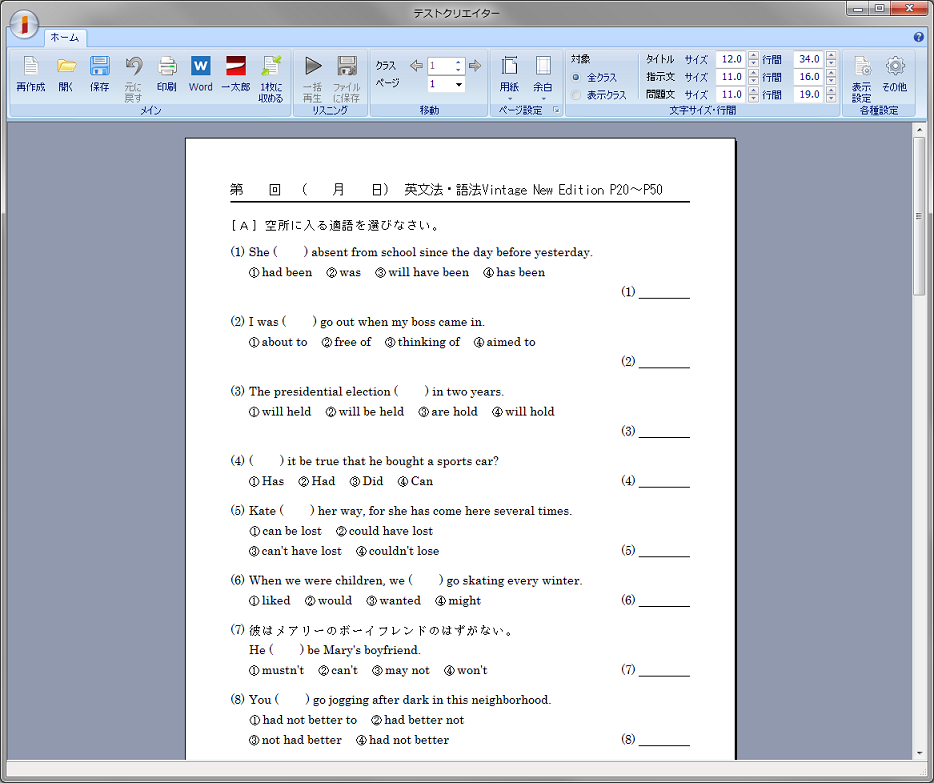Select the 表示クラス radio button
The height and width of the screenshot is (783, 934).
[576, 95]
